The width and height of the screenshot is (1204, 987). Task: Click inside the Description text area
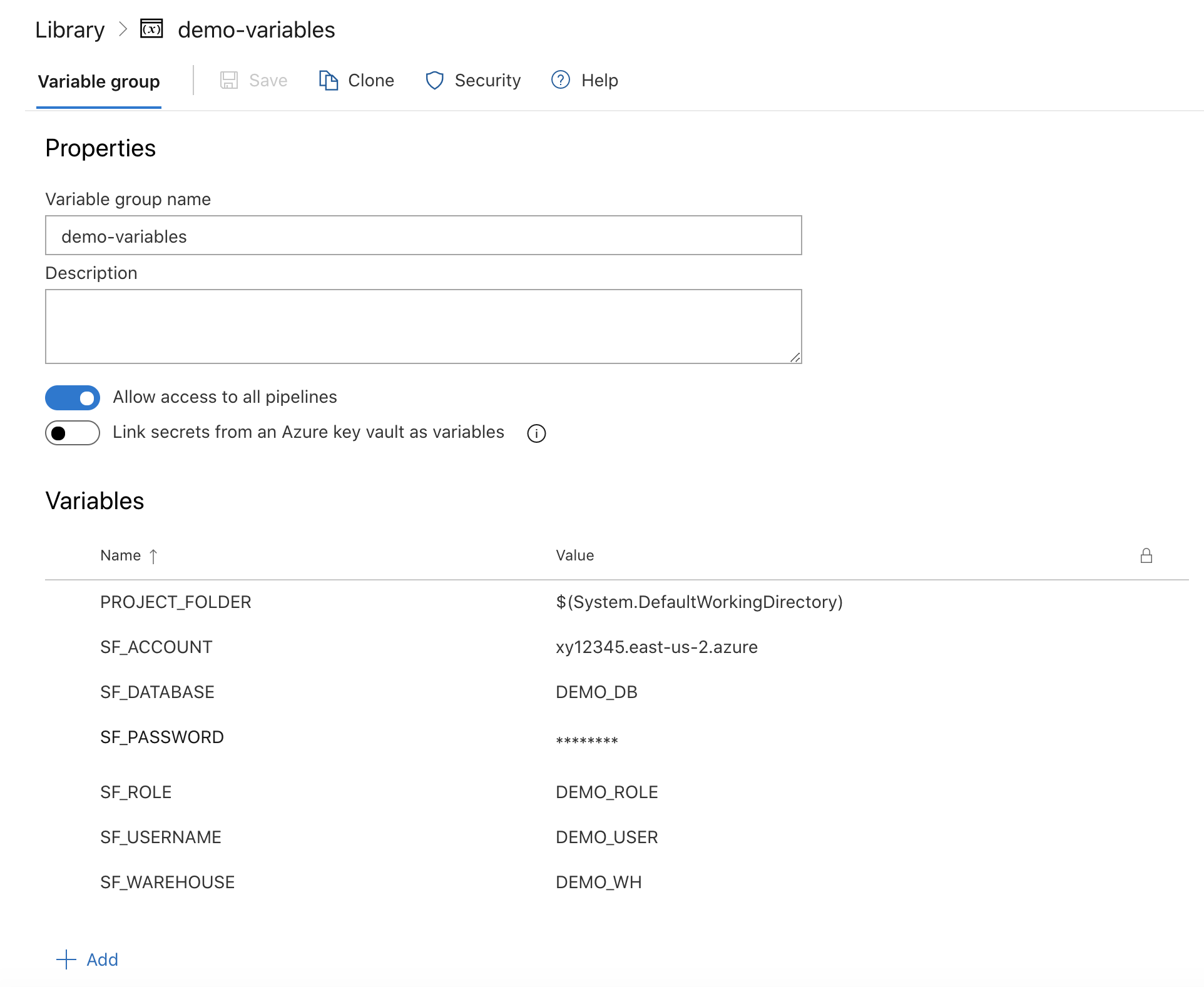pyautogui.click(x=423, y=326)
